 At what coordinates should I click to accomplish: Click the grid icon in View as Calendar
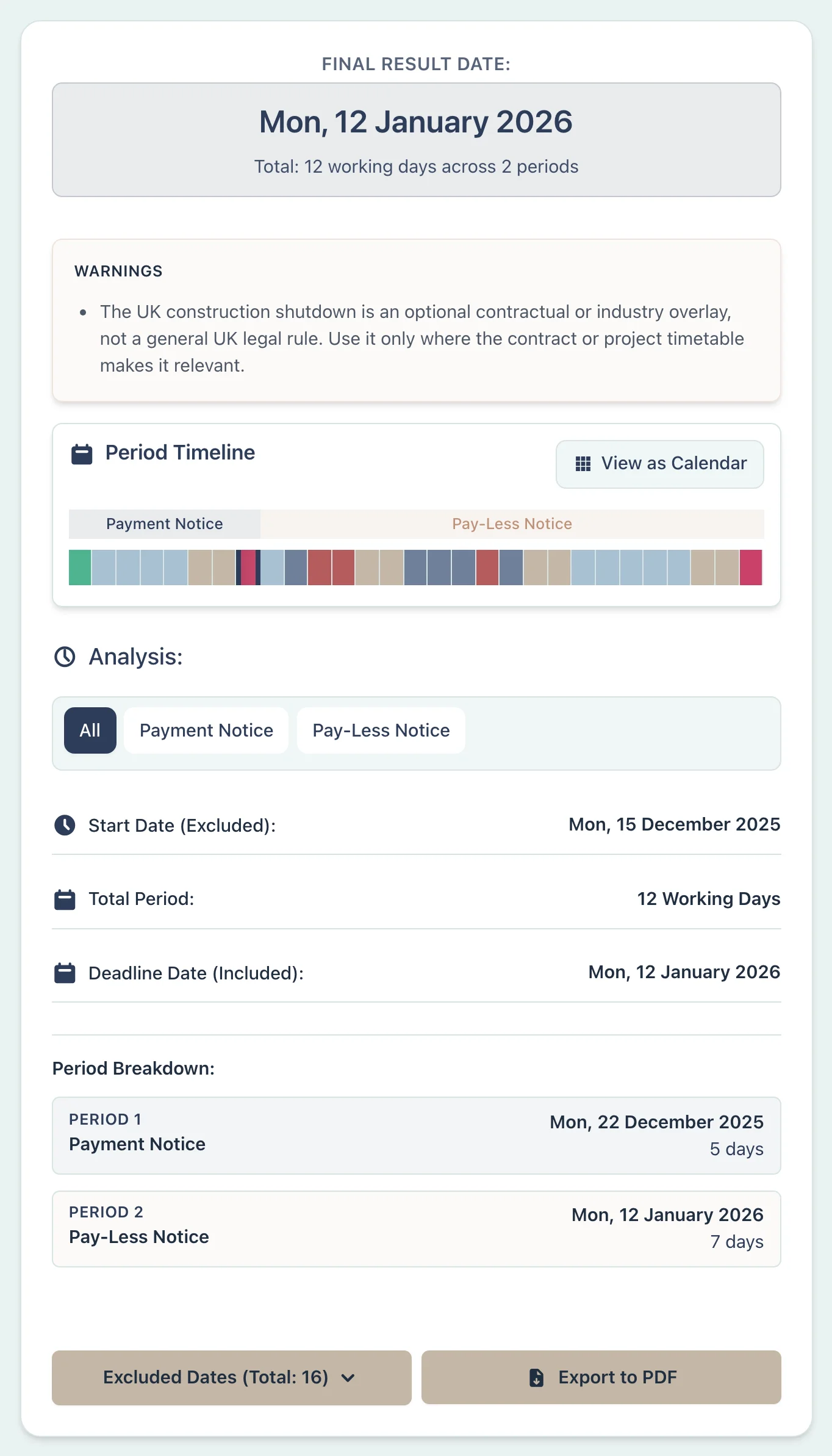point(584,464)
